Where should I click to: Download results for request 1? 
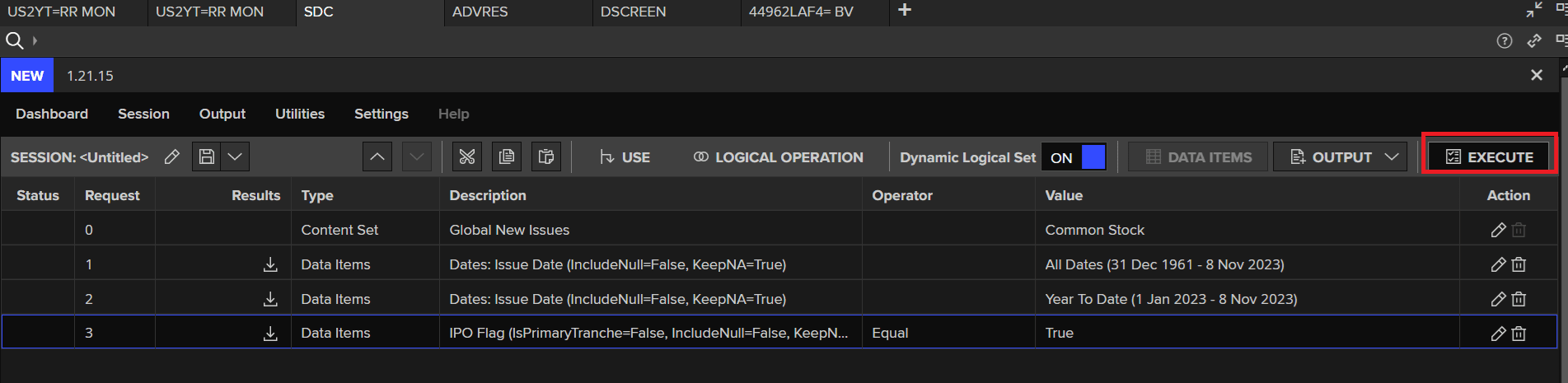pyautogui.click(x=270, y=264)
